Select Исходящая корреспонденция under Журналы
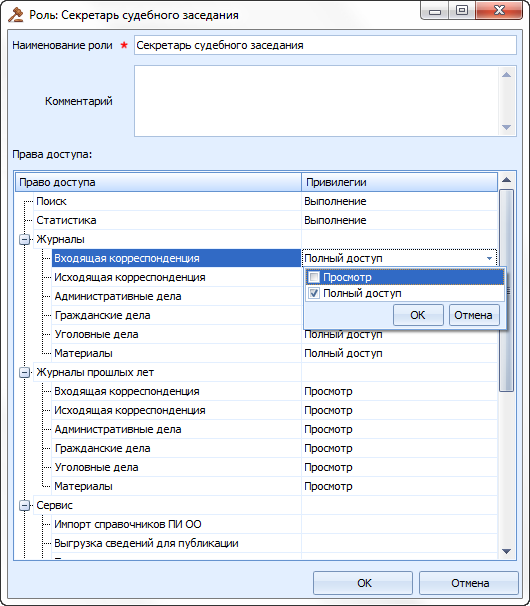The image size is (530, 606). [130, 277]
